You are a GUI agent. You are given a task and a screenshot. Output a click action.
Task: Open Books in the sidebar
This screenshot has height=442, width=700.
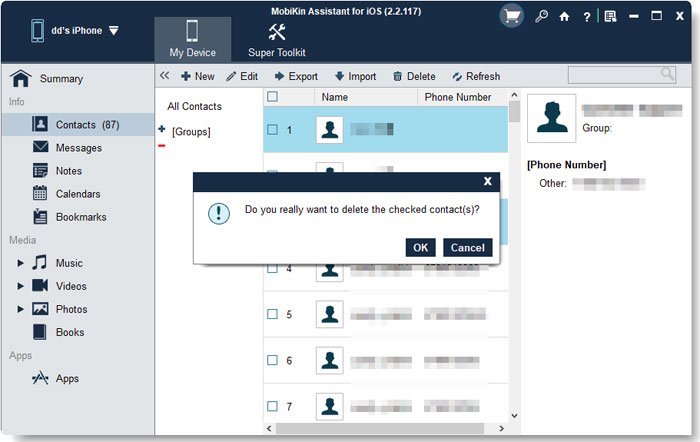click(x=70, y=332)
